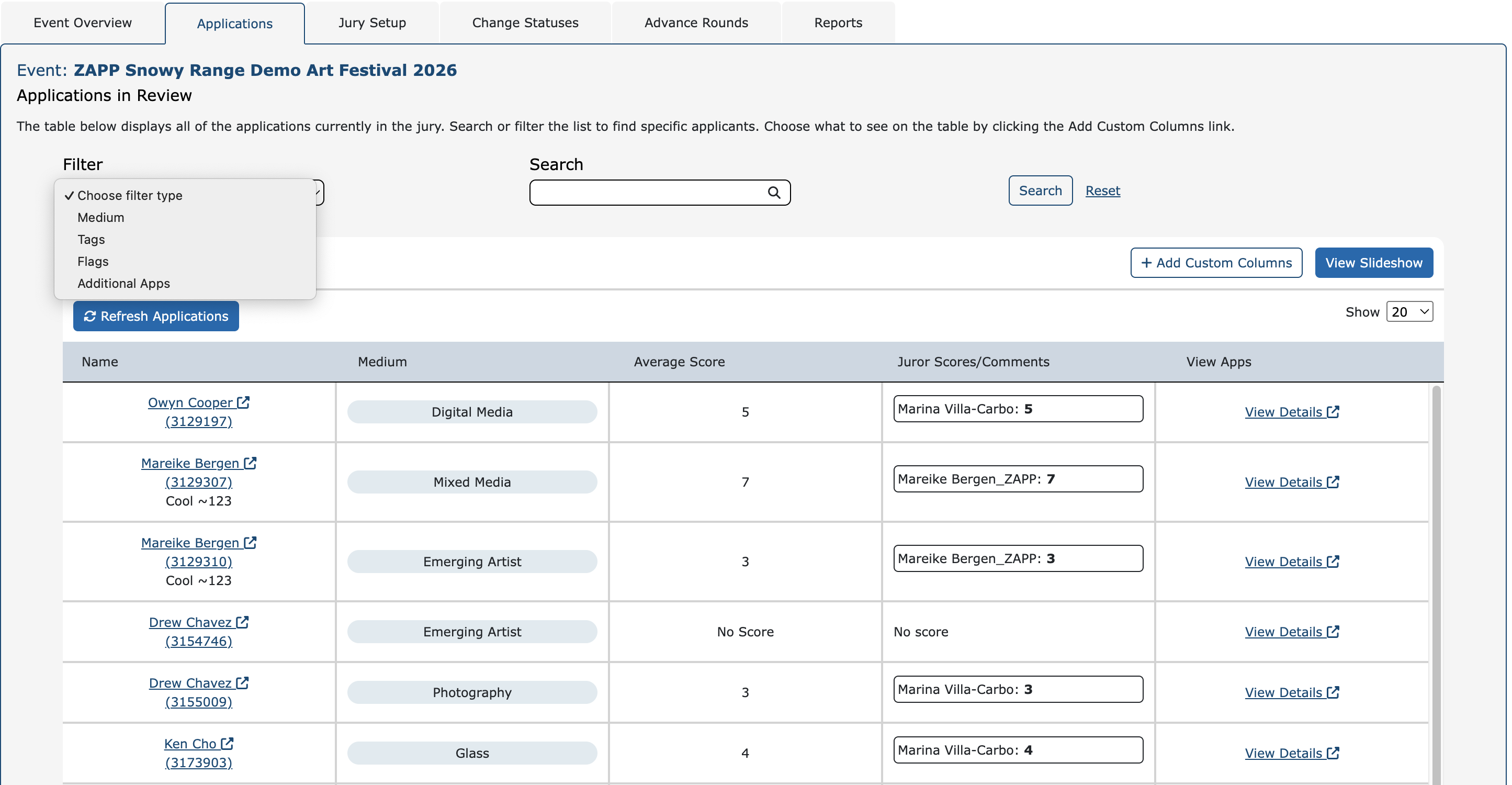Click external icon on Glass row View Details

point(1333,753)
